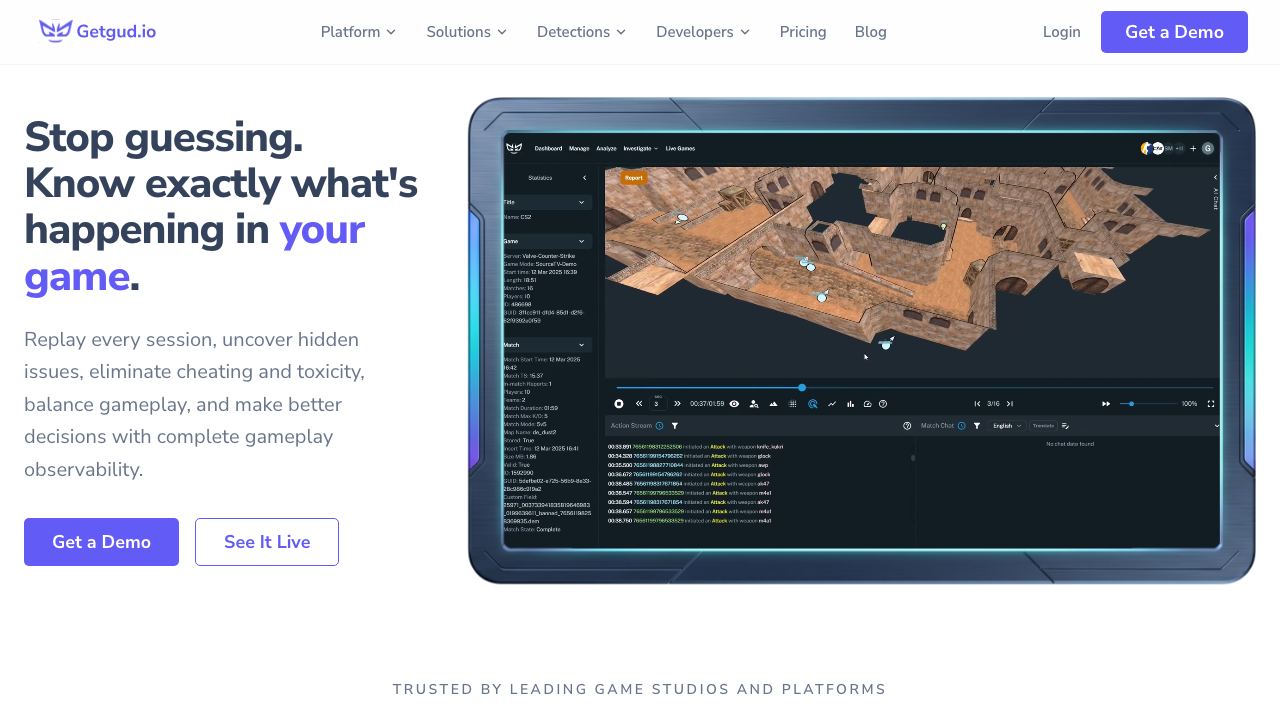Select the Manage tab in the app preview
The image size is (1280, 720).
[x=579, y=148]
